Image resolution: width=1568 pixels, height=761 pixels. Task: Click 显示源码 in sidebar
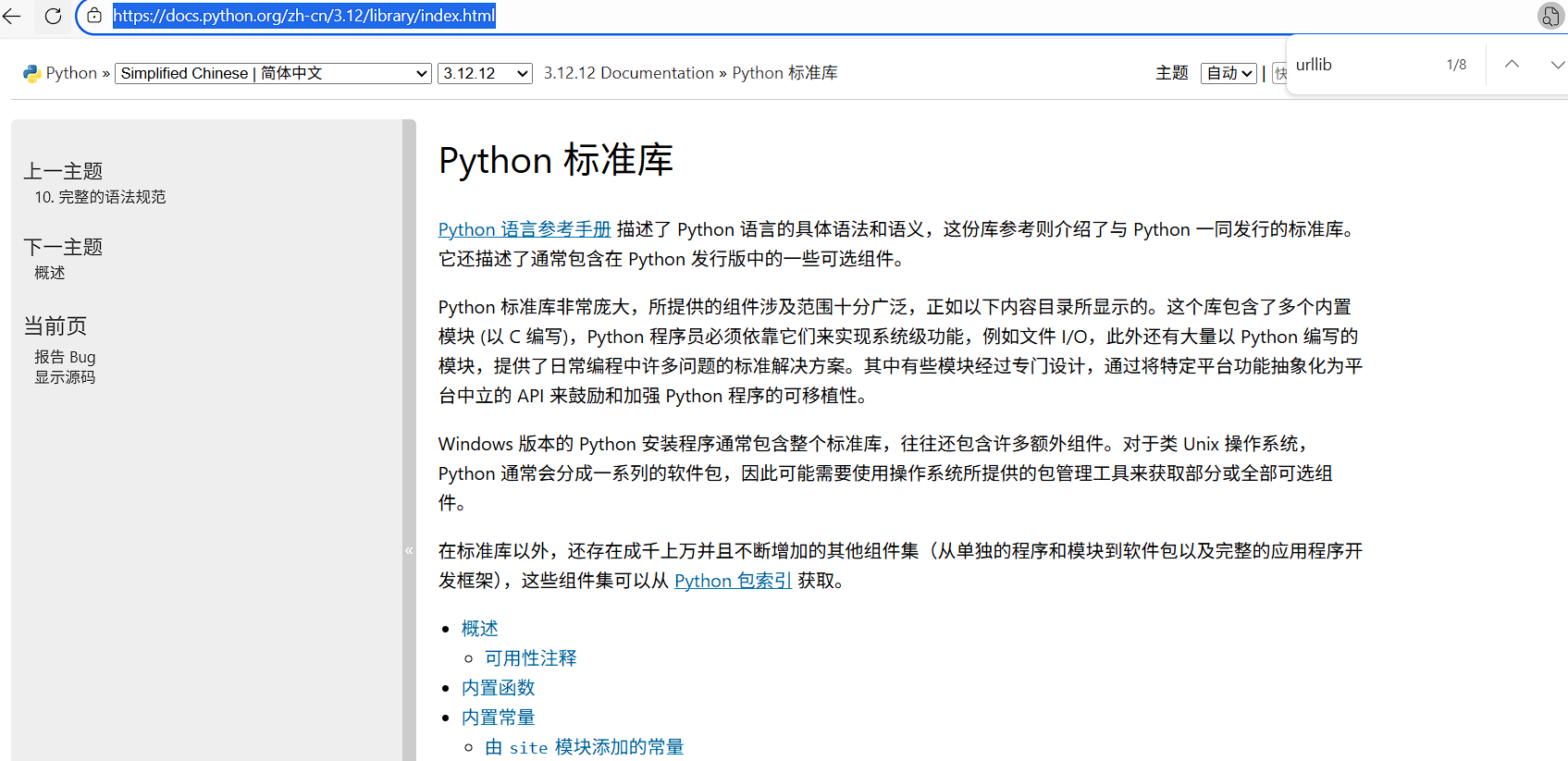pyautogui.click(x=65, y=377)
